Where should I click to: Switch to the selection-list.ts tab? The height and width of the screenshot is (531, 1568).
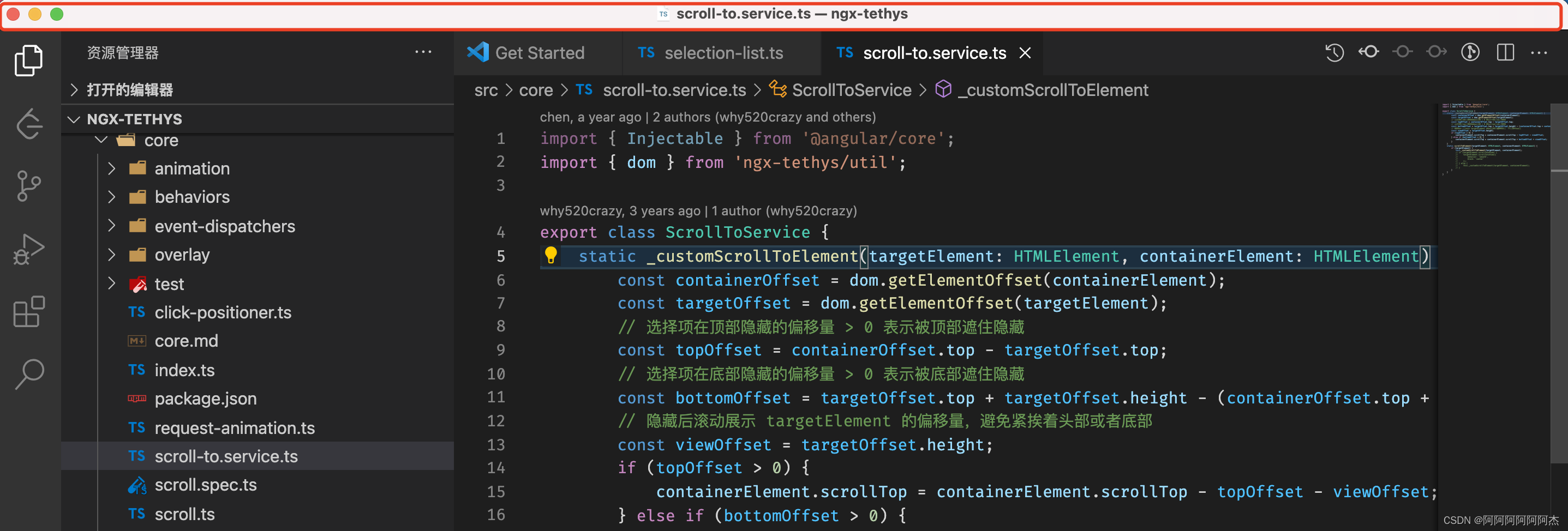coord(721,53)
